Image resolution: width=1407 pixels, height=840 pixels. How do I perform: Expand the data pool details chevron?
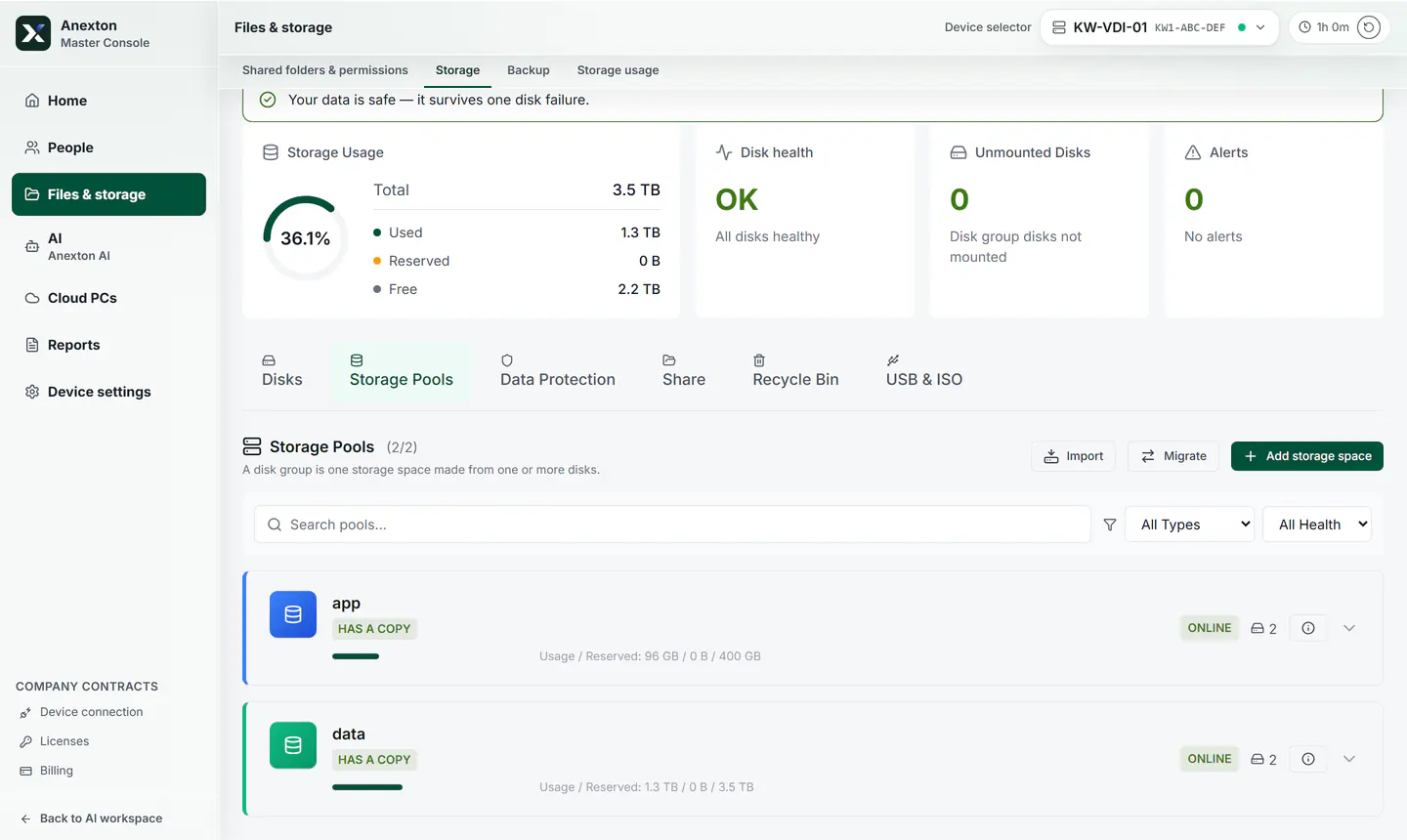[1349, 759]
